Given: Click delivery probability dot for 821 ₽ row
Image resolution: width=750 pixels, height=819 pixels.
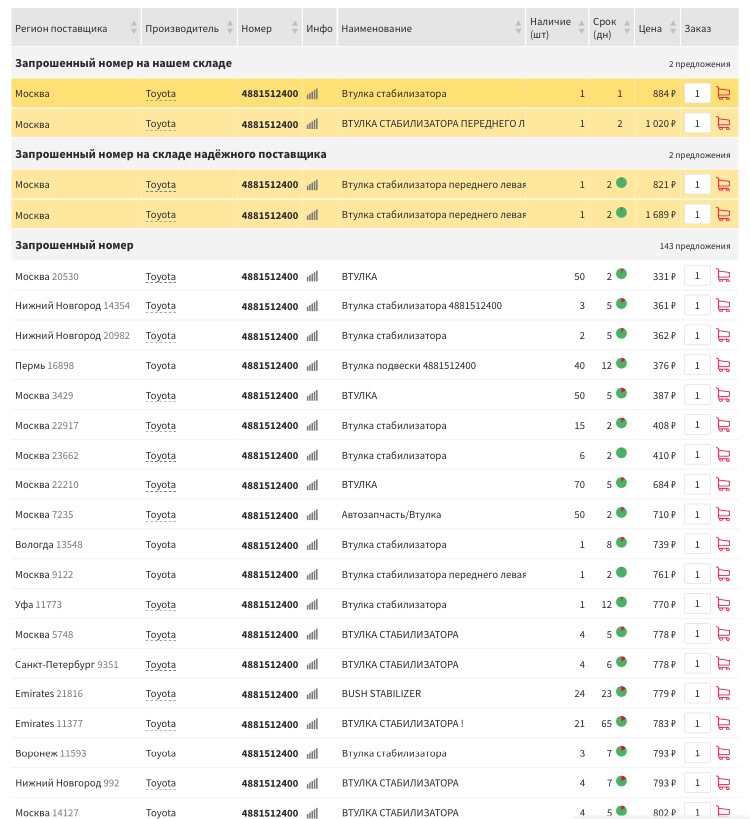Looking at the screenshot, I should pos(621,183).
